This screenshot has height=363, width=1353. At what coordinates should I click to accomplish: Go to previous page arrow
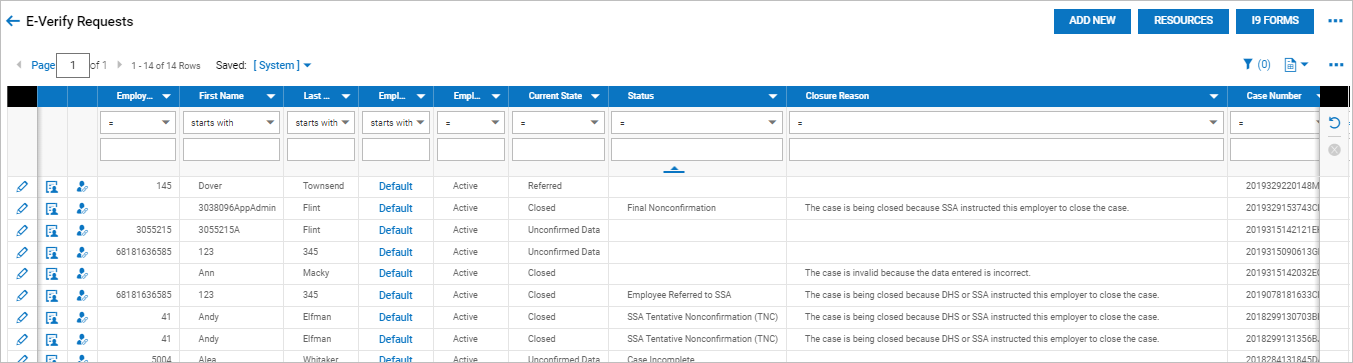[x=19, y=65]
